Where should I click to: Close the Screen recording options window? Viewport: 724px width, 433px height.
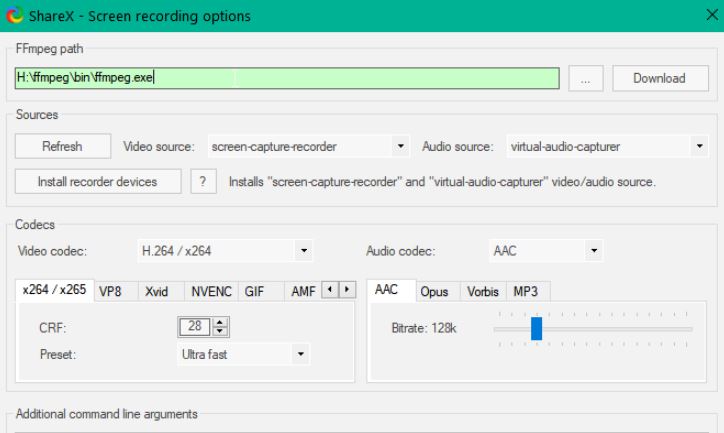712,15
